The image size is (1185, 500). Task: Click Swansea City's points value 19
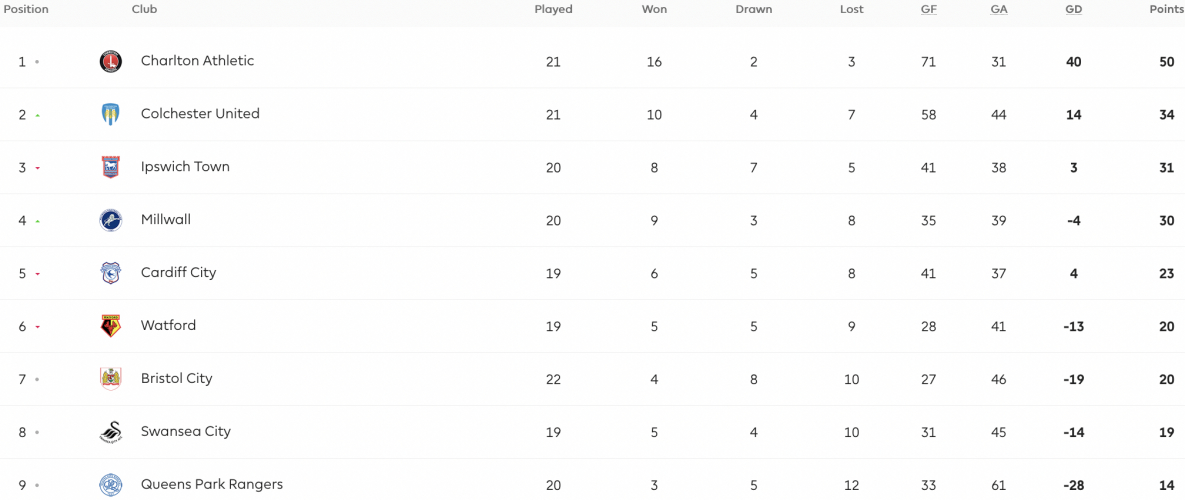1167,432
